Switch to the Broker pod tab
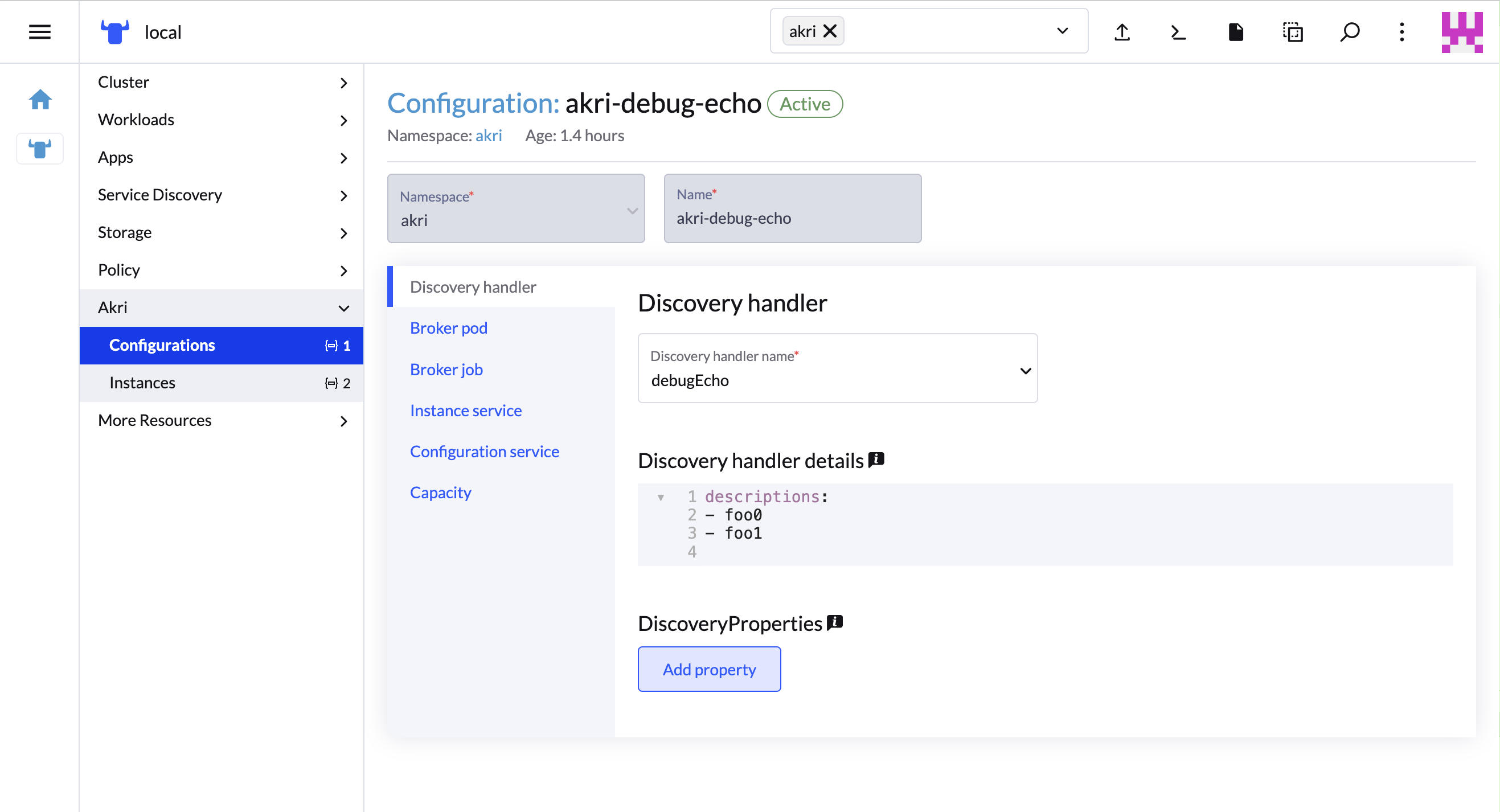The height and width of the screenshot is (812, 1500). pyautogui.click(x=448, y=328)
